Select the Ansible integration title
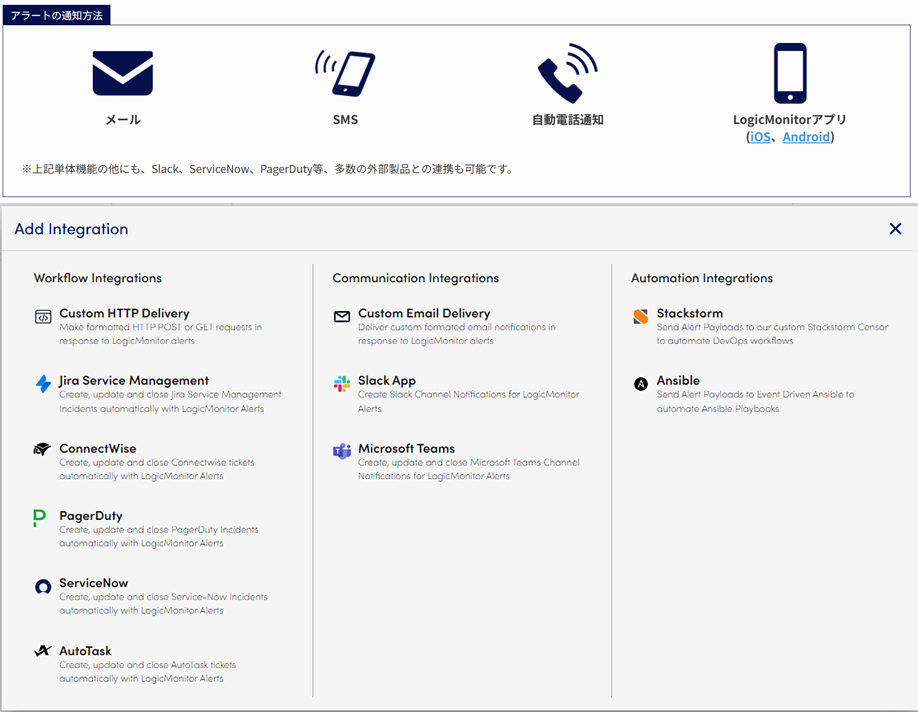This screenshot has height=712, width=918. coord(678,381)
